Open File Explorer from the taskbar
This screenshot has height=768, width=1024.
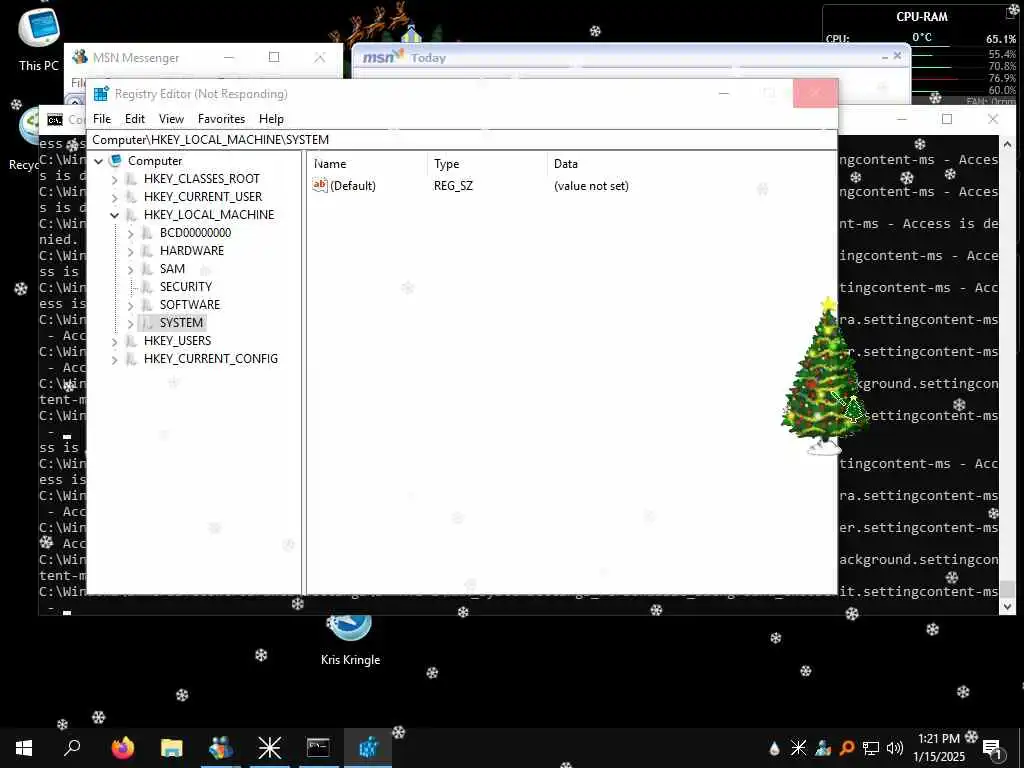(x=172, y=748)
